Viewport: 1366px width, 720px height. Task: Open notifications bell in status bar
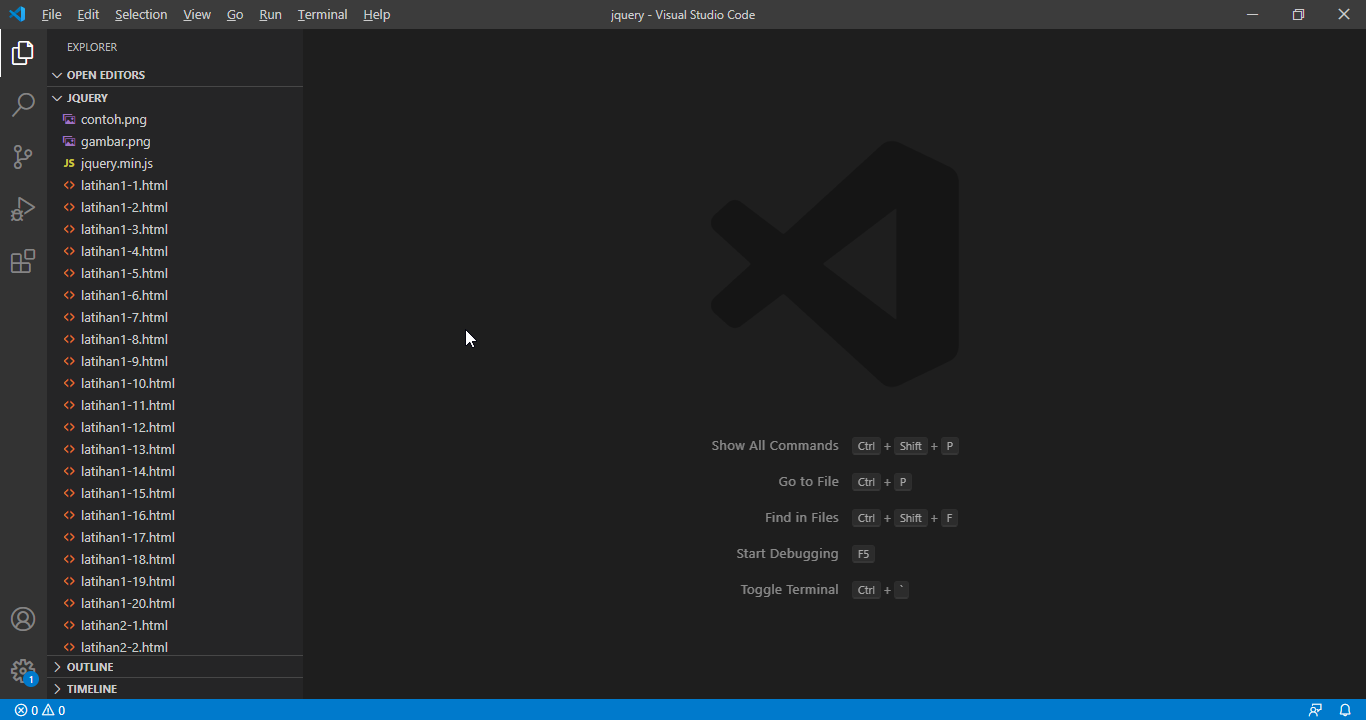coord(1345,710)
